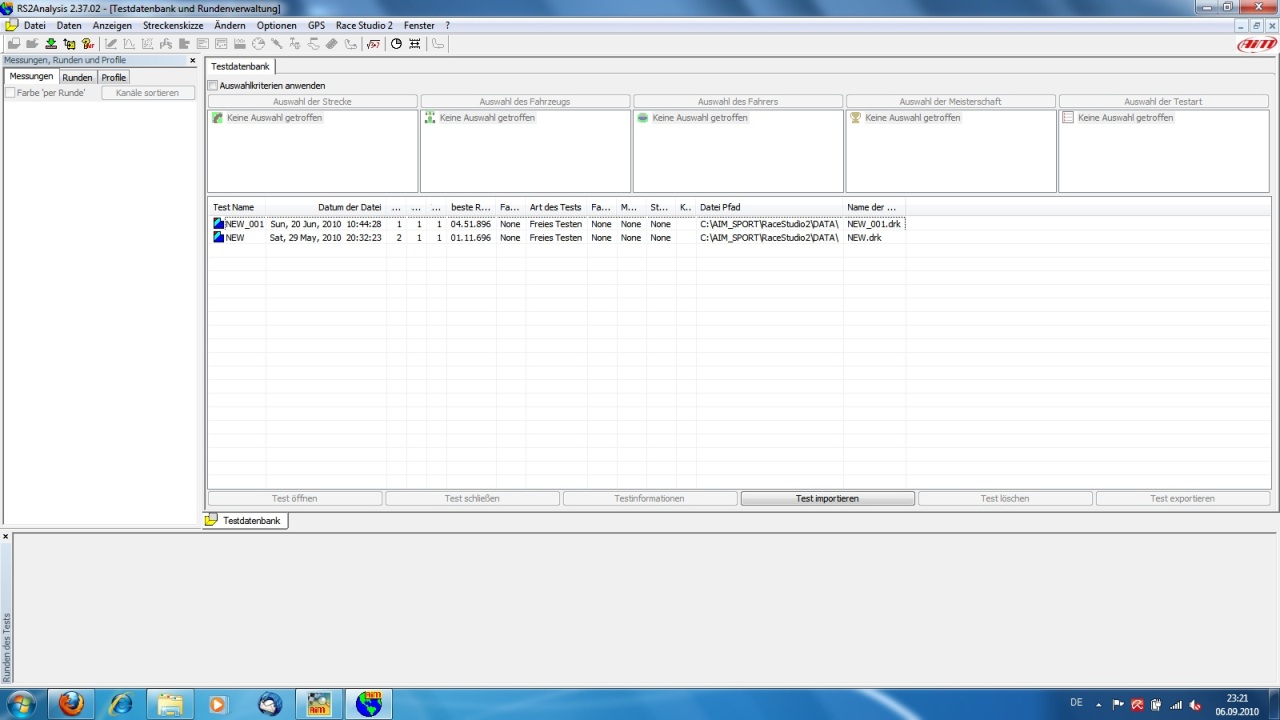Open the Fenster menu
The height and width of the screenshot is (720, 1280).
(x=419, y=25)
